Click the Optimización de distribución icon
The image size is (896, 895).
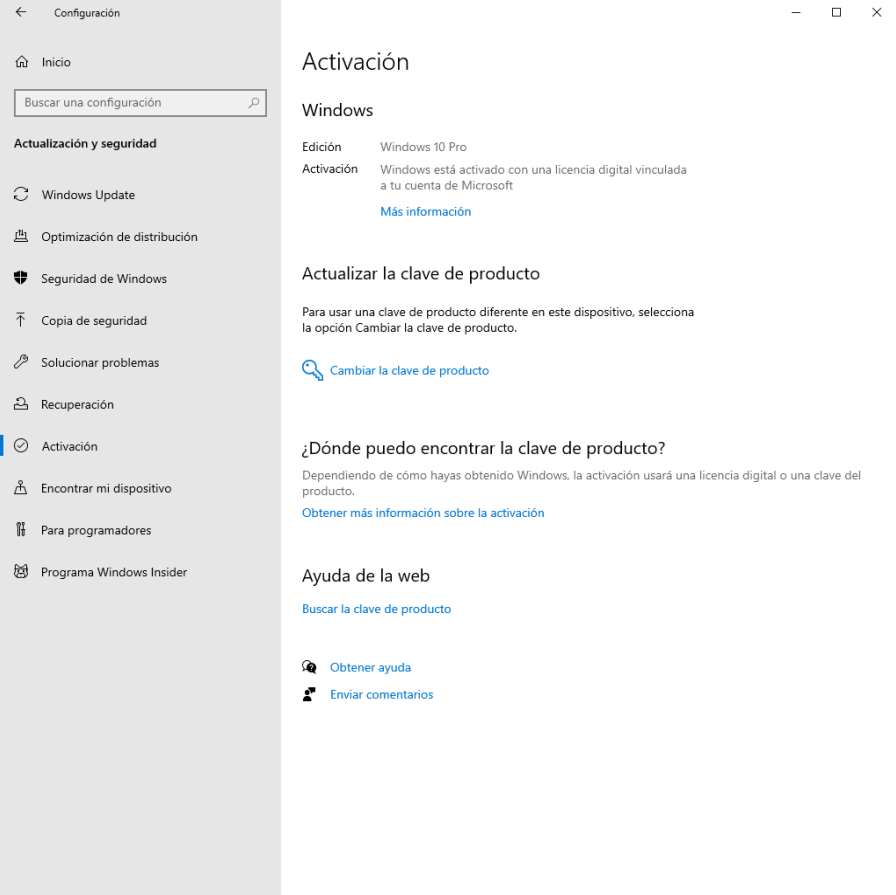click(21, 236)
